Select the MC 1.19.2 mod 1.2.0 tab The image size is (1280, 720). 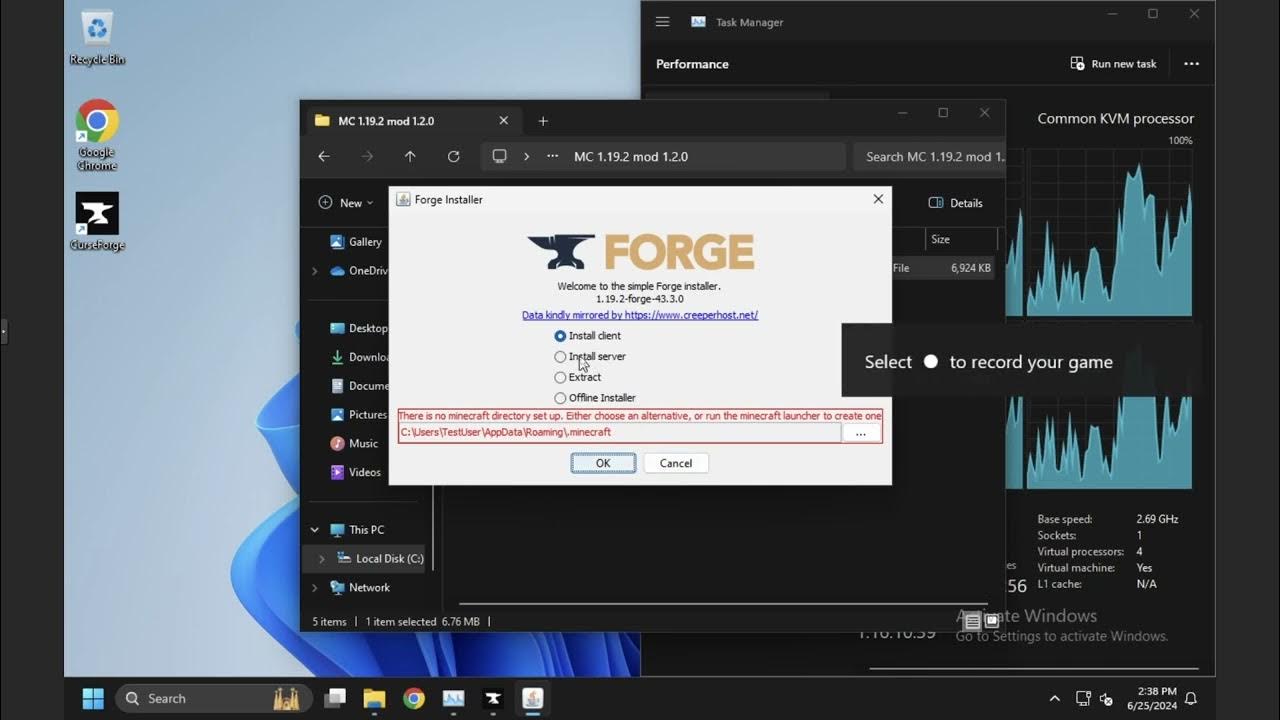[412, 121]
